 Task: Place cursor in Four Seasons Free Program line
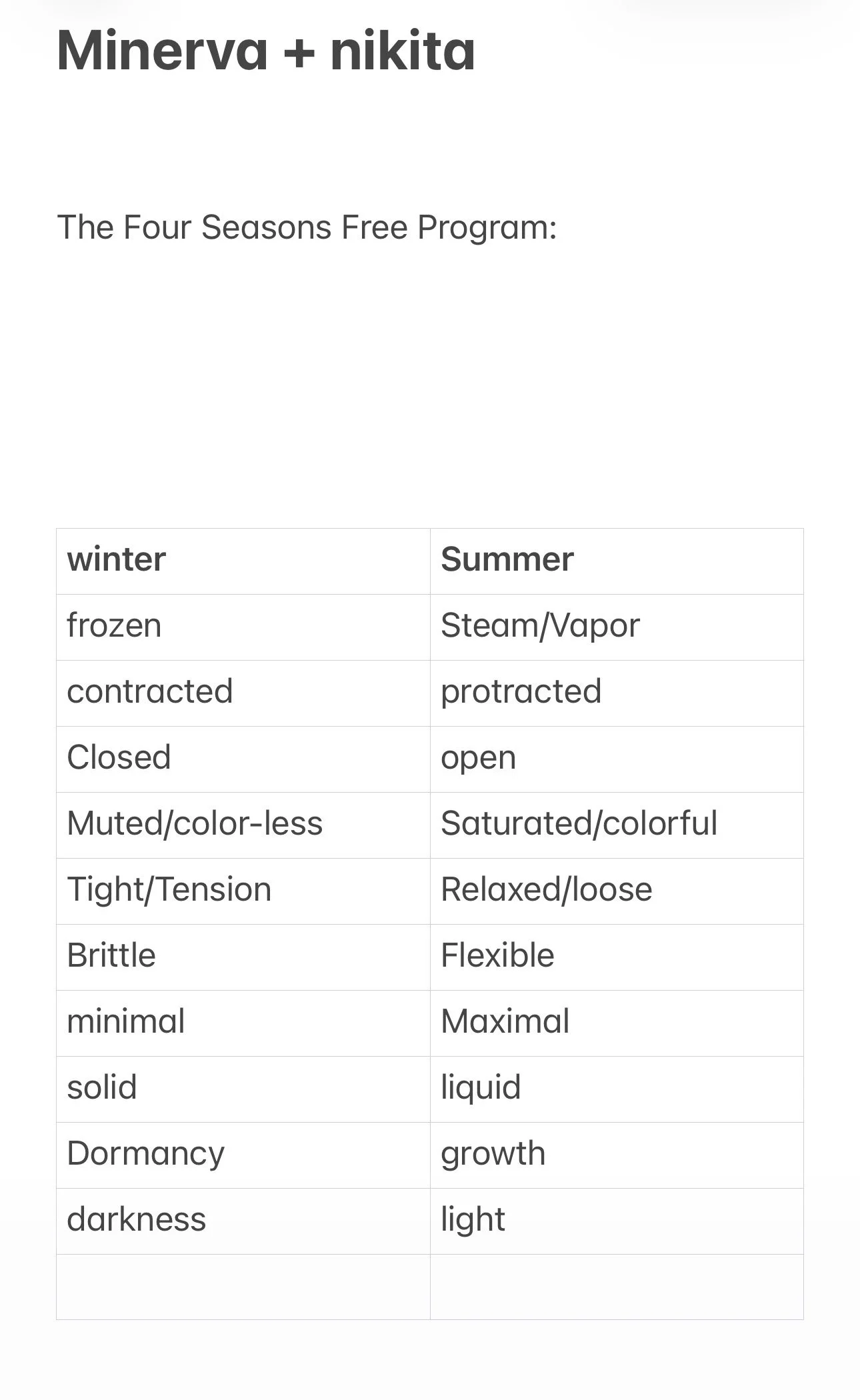[307, 227]
